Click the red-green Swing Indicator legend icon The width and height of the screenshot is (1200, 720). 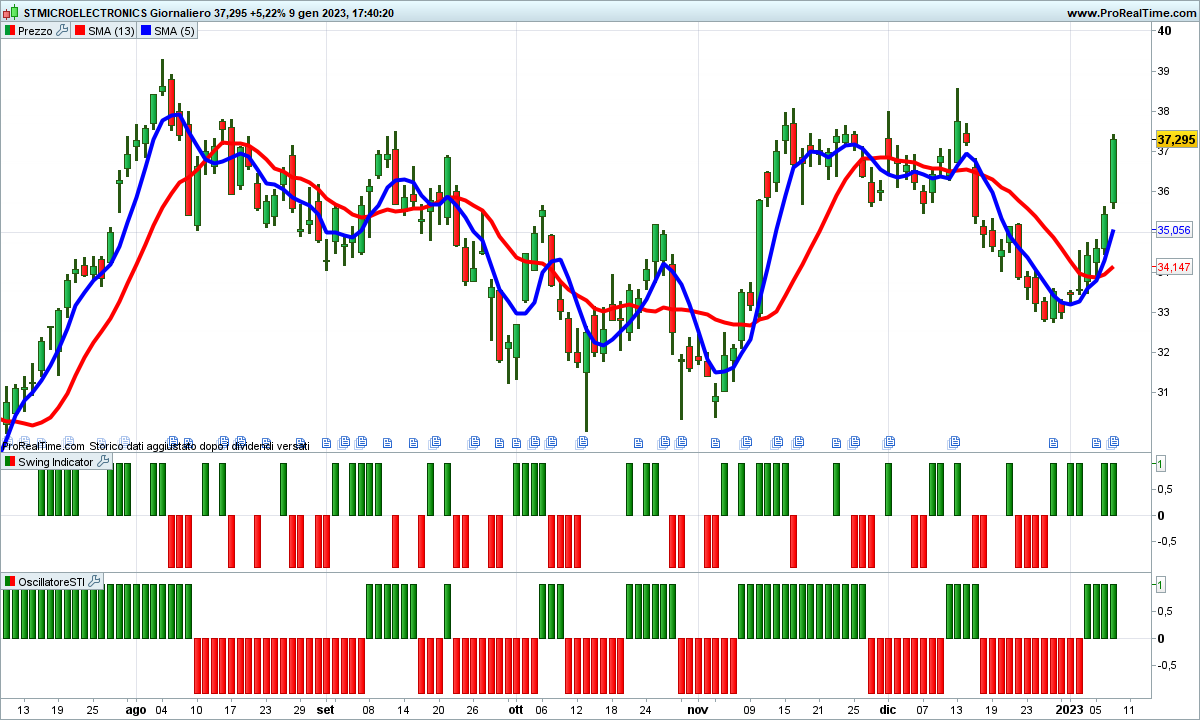pos(10,462)
